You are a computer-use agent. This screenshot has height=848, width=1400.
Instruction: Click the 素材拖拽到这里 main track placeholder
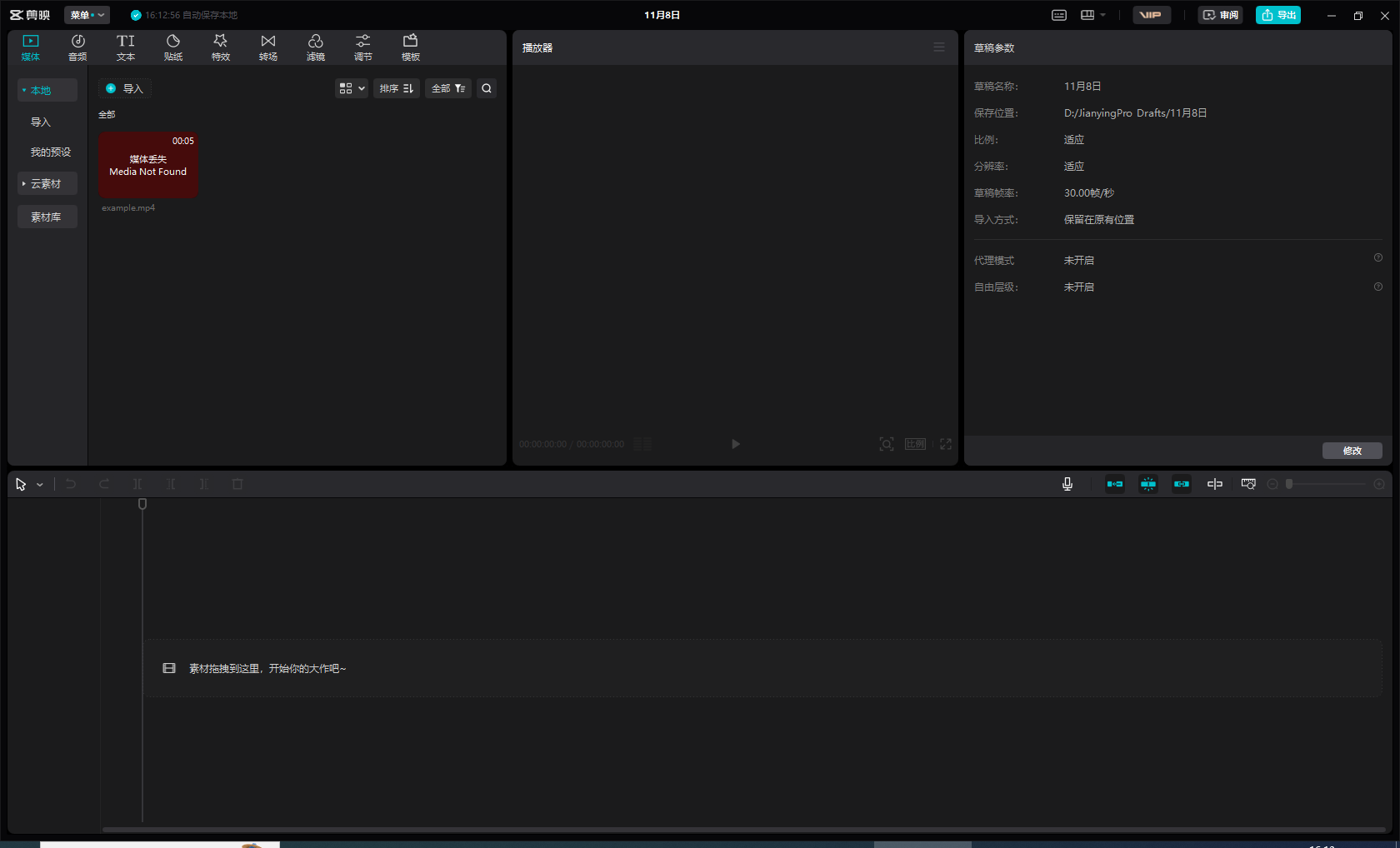(762, 668)
